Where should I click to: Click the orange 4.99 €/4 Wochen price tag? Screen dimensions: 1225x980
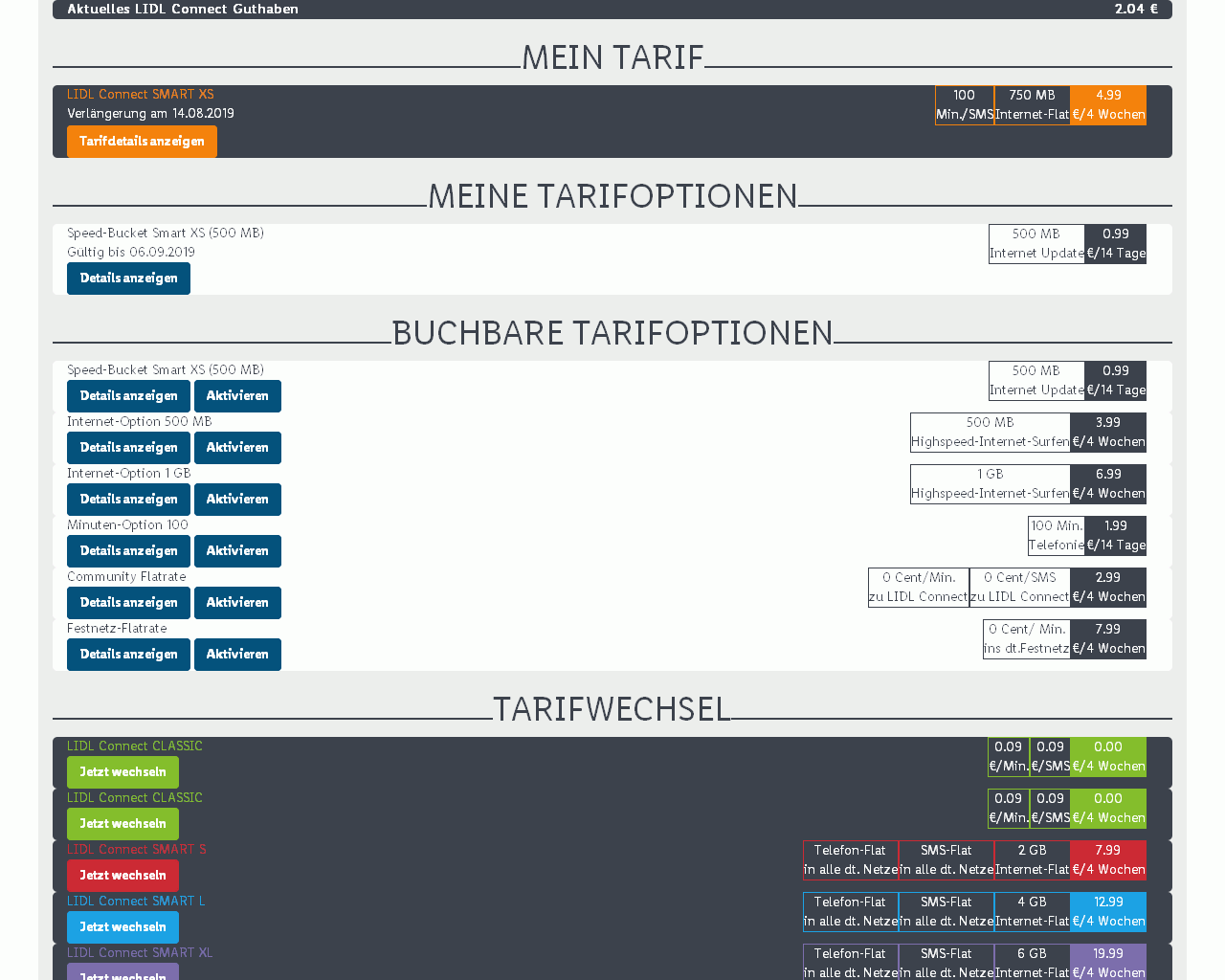coord(1108,105)
